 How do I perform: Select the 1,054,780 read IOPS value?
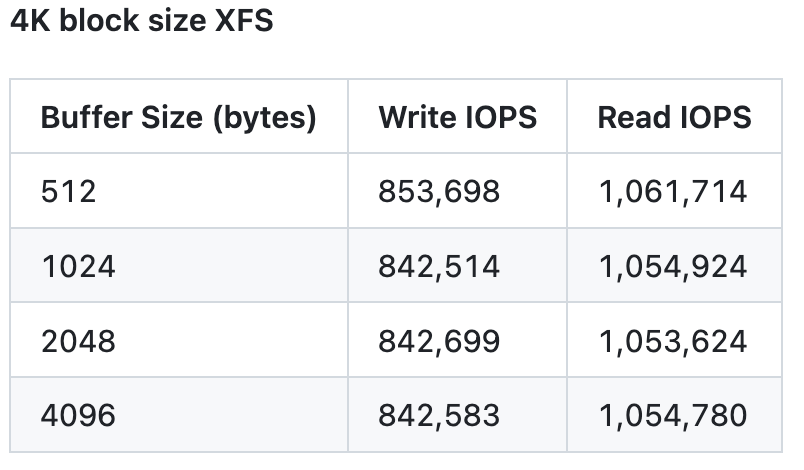tap(672, 414)
